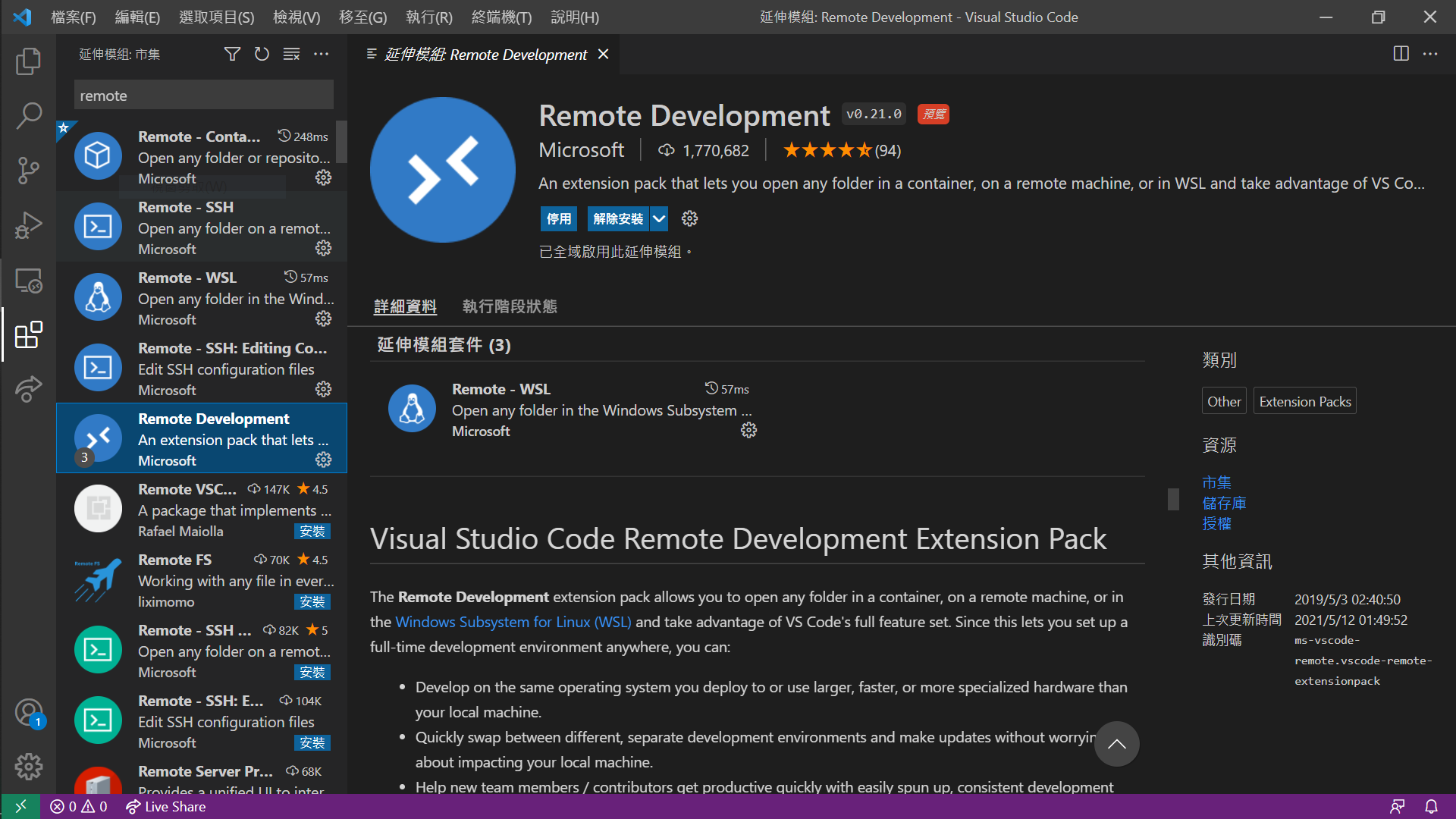This screenshot has height=819, width=1456.
Task: Open the 終端機(T) Terminal menu
Action: [501, 17]
